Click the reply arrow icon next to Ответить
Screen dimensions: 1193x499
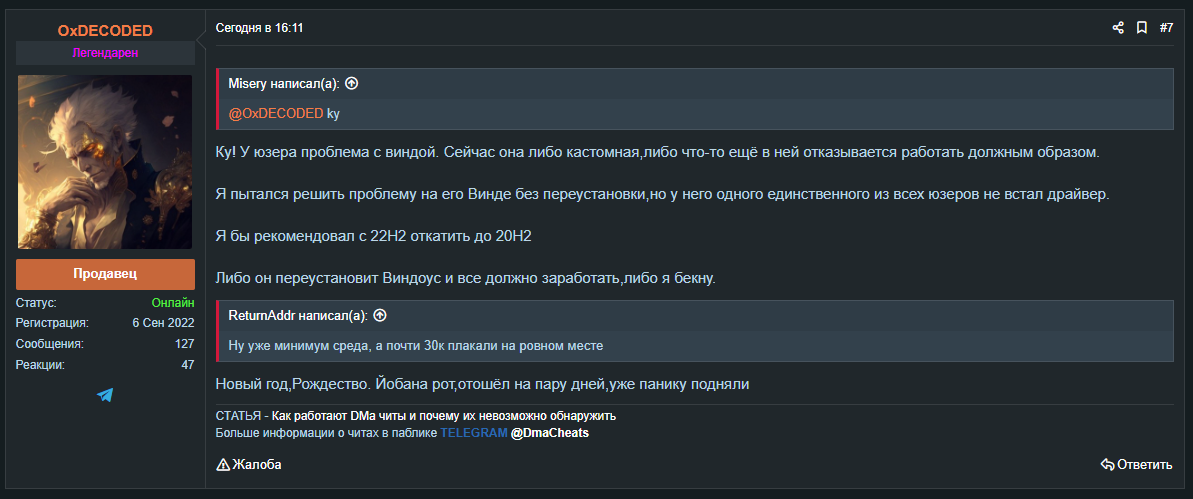[x=1107, y=465]
